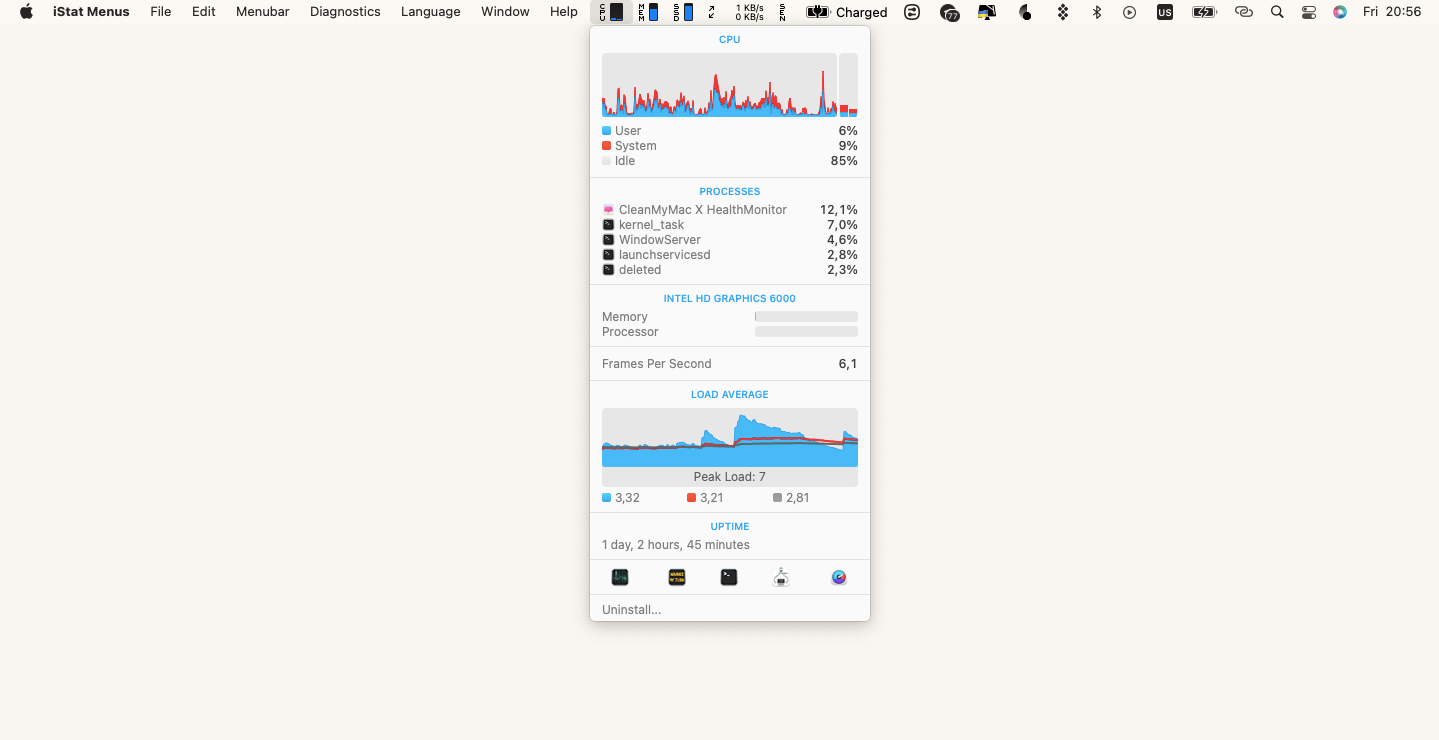The height and width of the screenshot is (740, 1439).
Task: Click the Now Playing play-circle menu bar icon
Action: [x=1130, y=12]
